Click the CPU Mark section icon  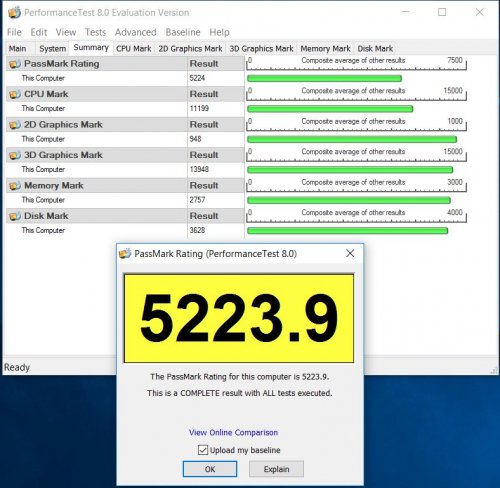pos(15,94)
